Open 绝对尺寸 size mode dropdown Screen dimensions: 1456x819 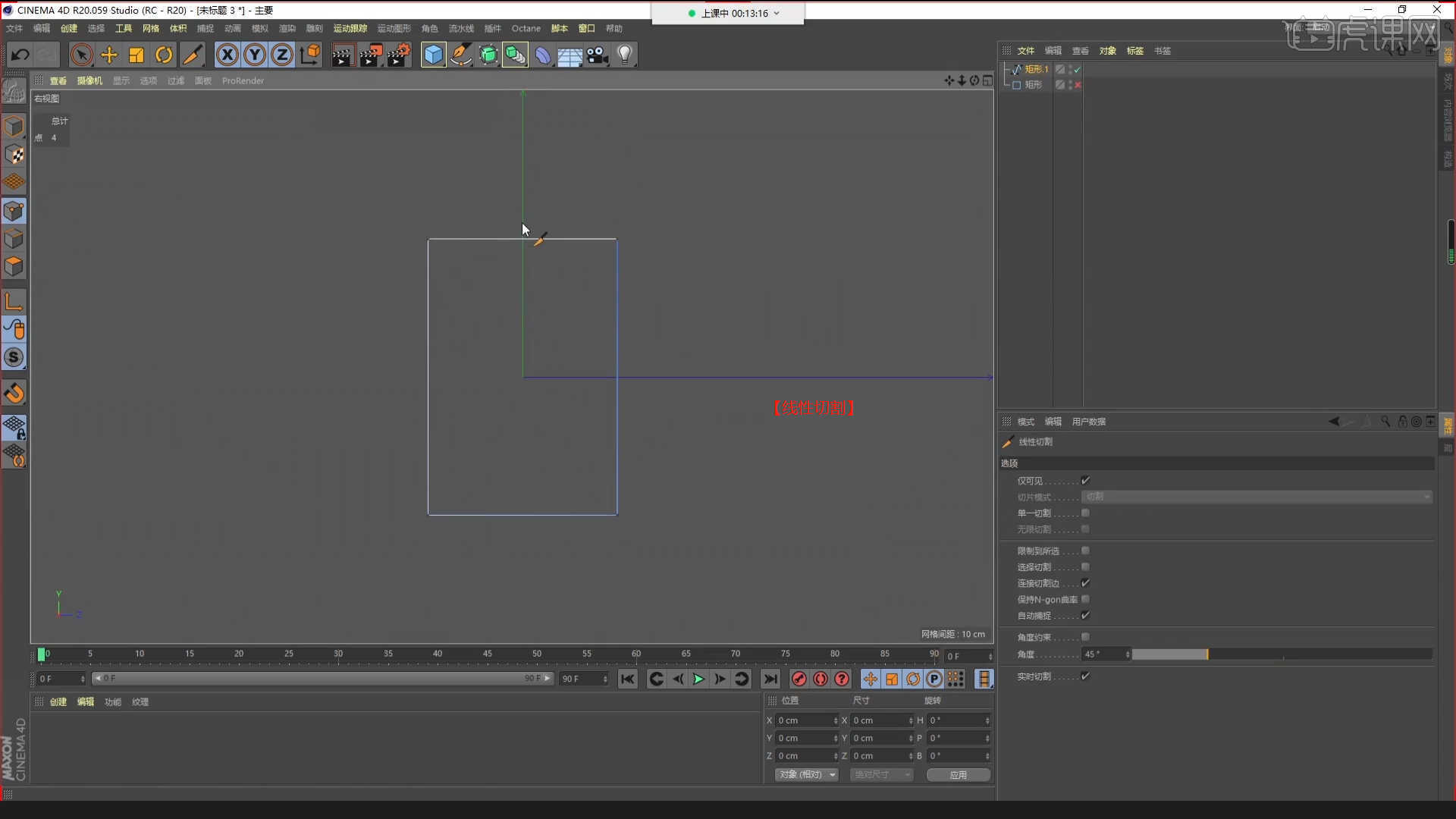pos(881,775)
